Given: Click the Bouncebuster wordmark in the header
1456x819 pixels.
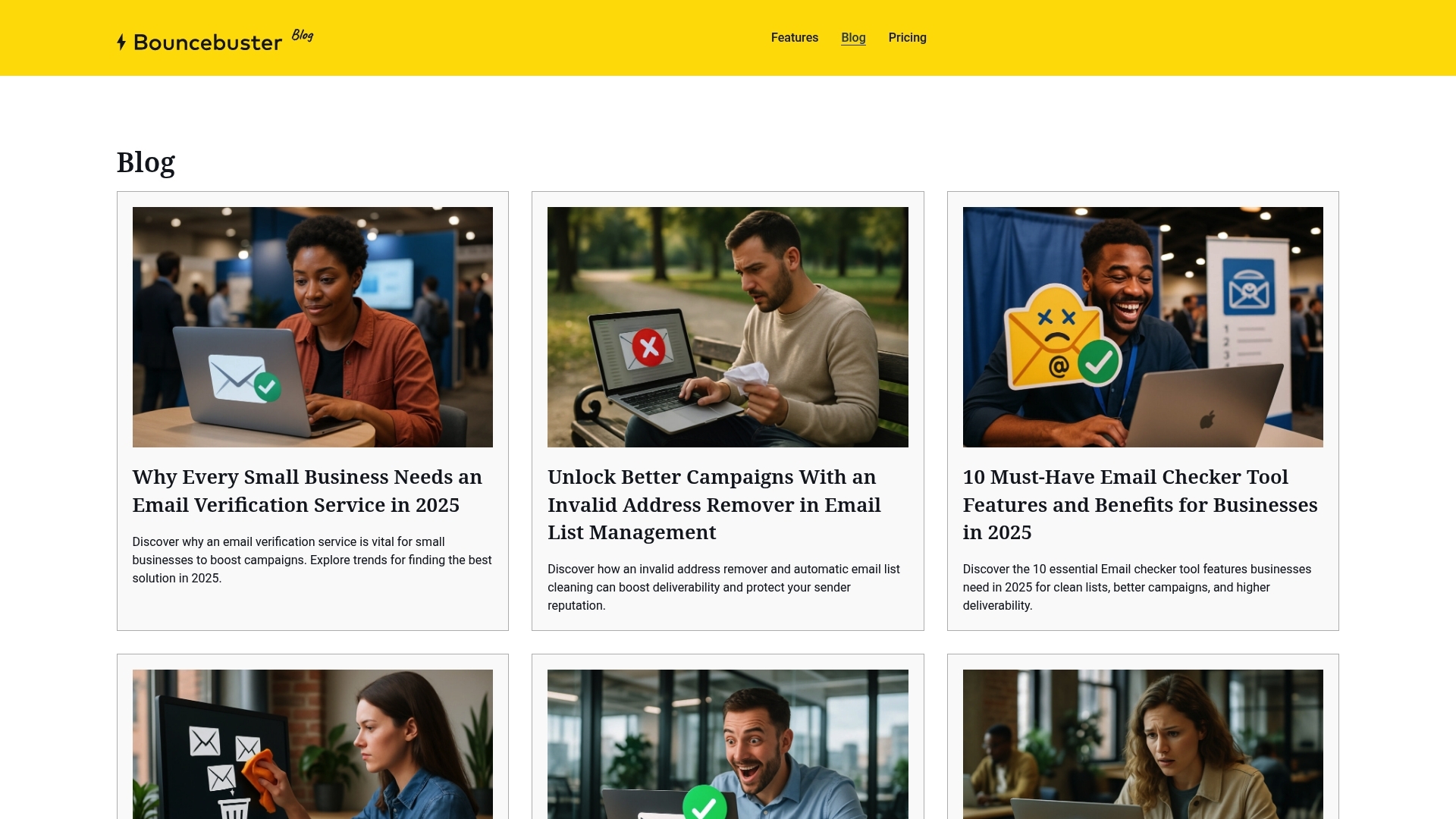Looking at the screenshot, I should click(208, 42).
